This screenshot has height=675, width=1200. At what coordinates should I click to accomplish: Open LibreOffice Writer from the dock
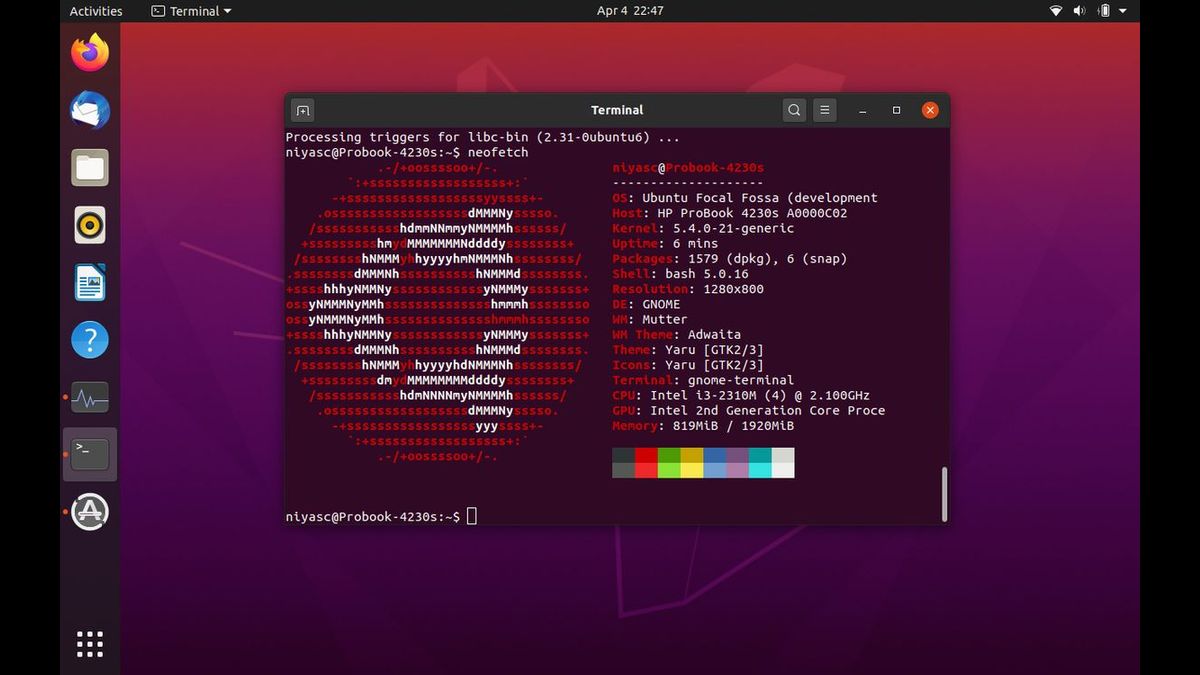tap(90, 283)
